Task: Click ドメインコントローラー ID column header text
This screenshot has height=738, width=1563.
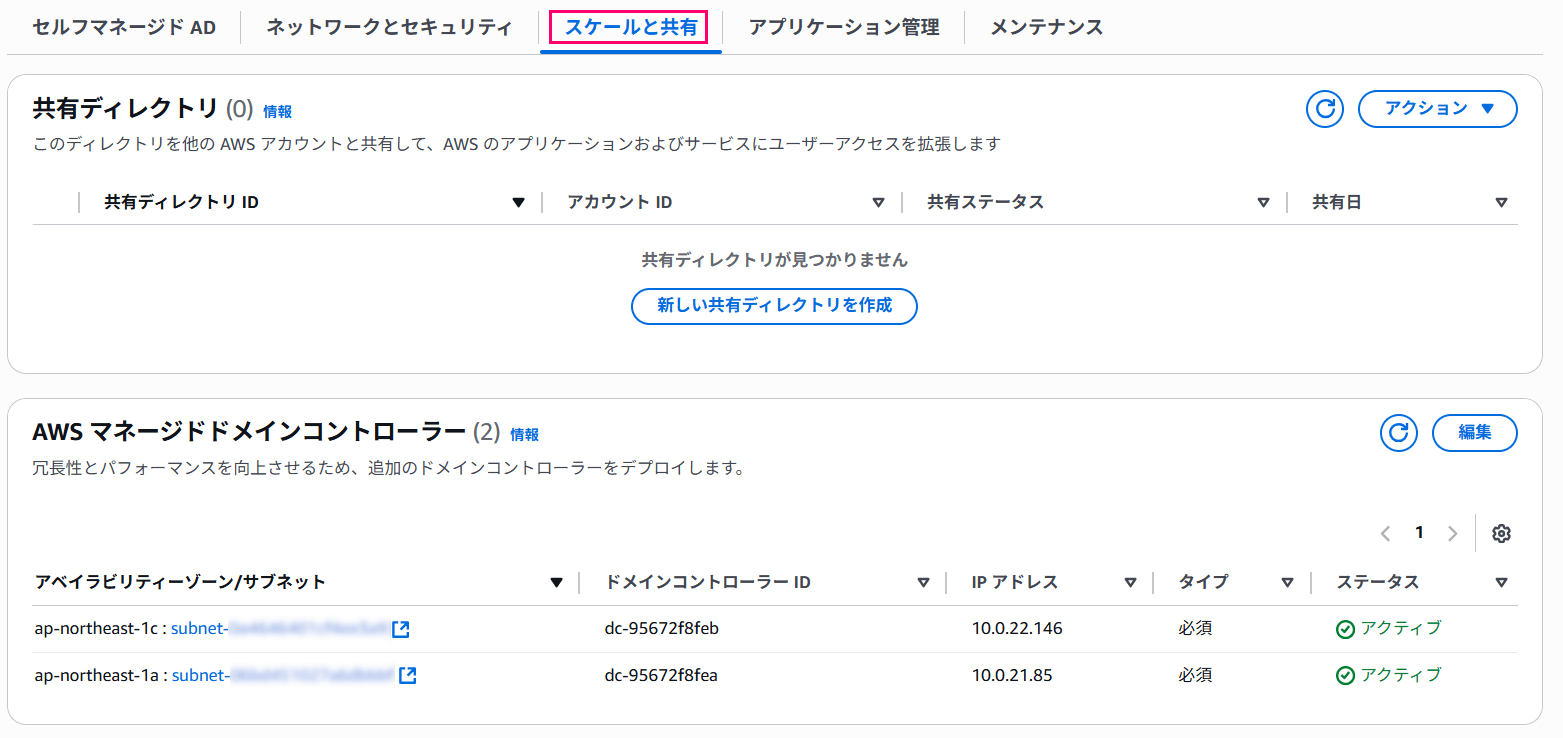Action: (708, 582)
